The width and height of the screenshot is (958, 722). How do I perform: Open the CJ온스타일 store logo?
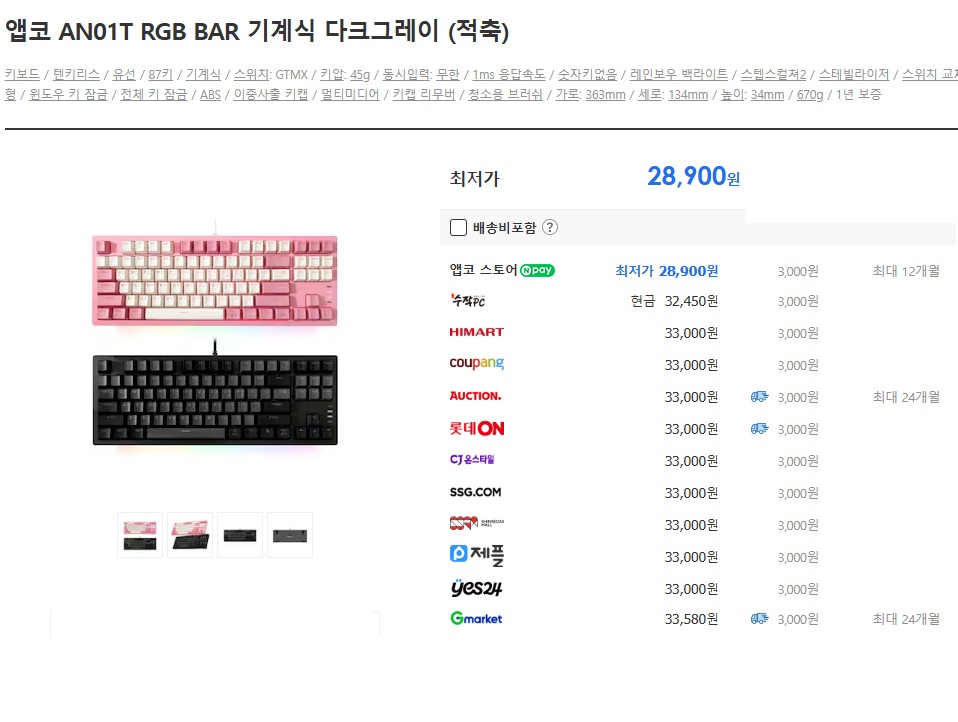[472, 459]
